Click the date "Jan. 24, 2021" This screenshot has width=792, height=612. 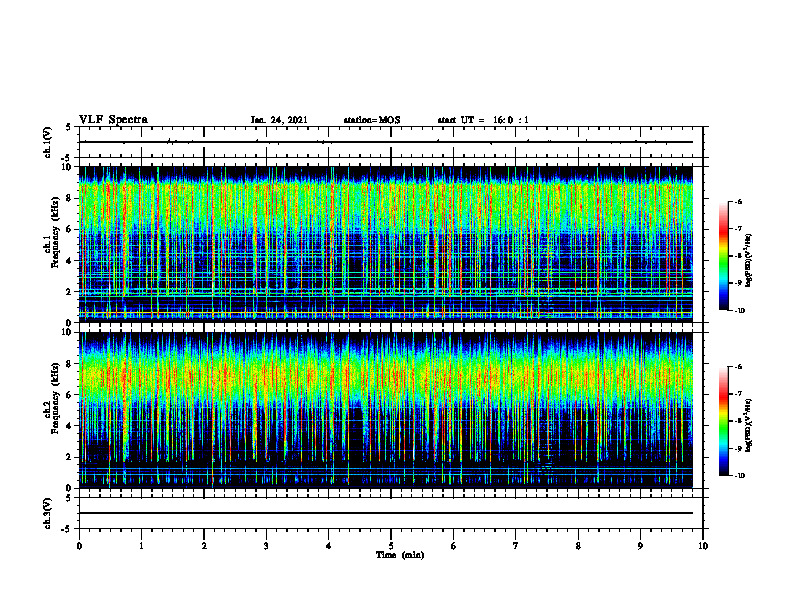click(279, 120)
